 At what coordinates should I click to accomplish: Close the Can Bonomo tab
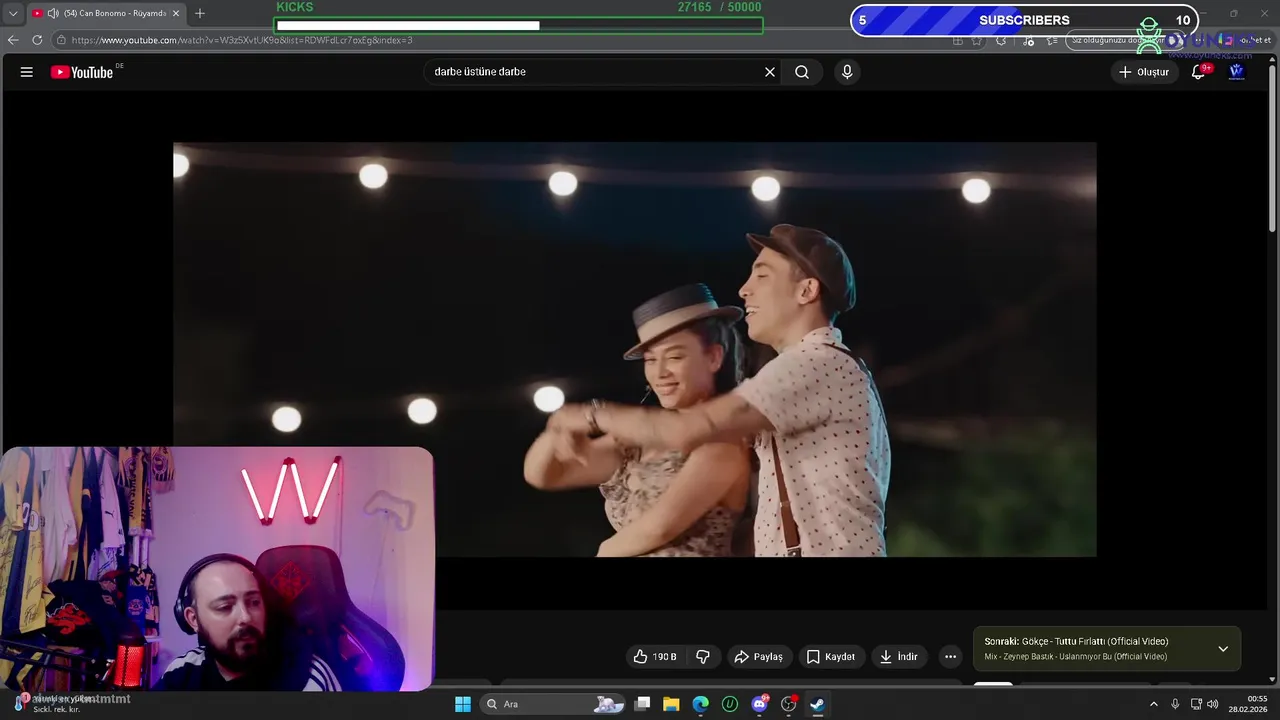(176, 13)
